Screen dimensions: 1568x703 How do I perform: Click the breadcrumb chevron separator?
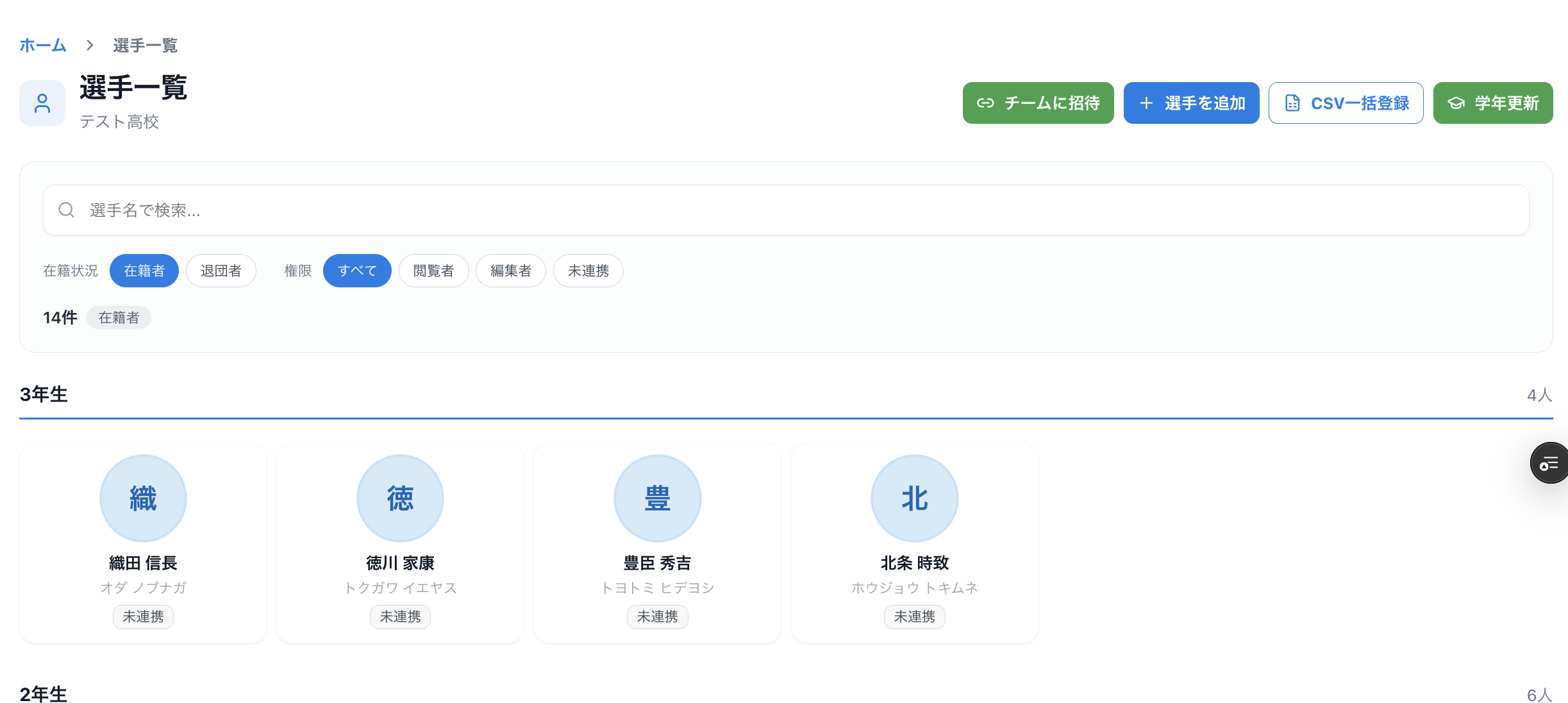click(90, 46)
